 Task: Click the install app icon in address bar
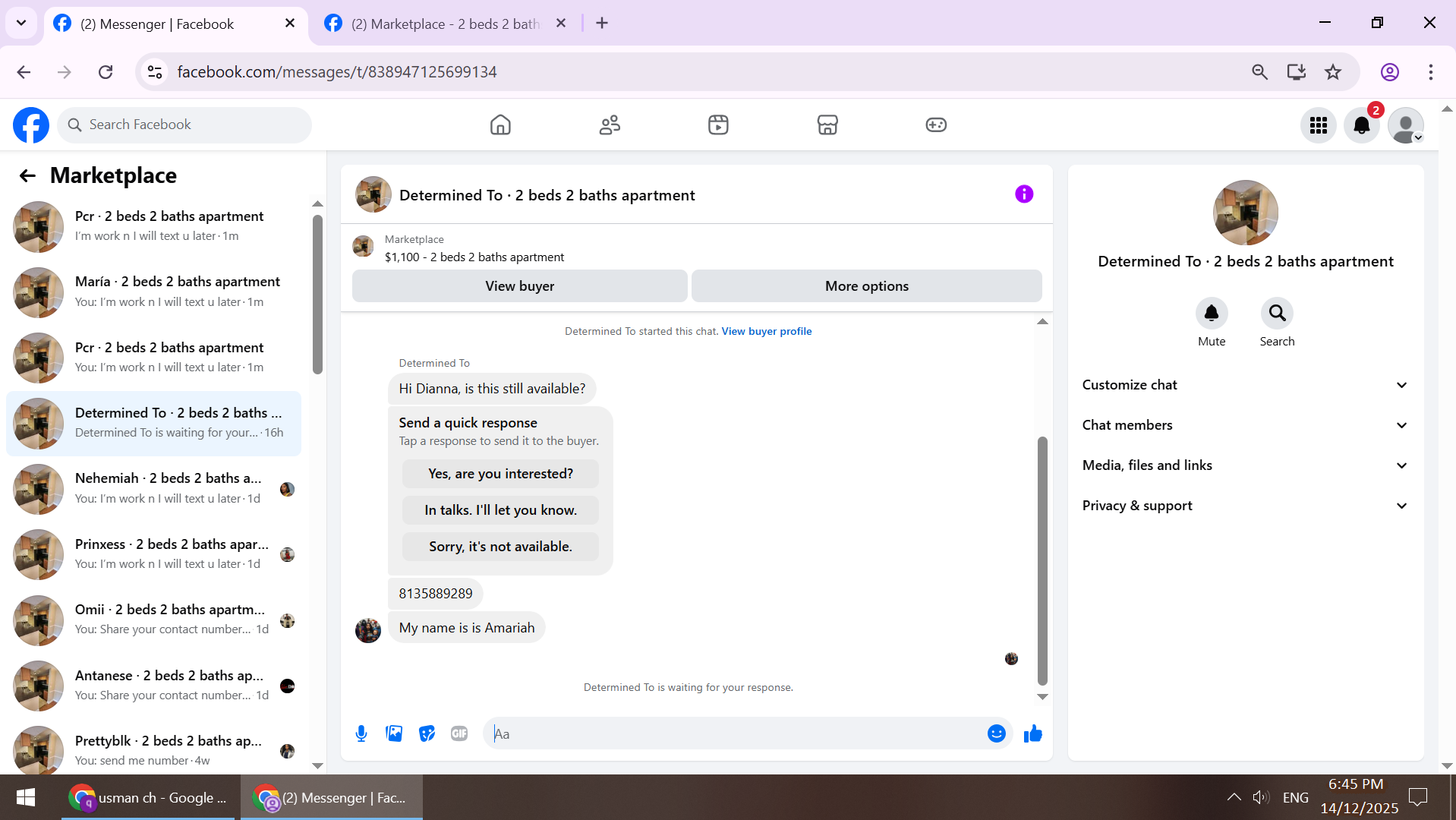pyautogui.click(x=1297, y=72)
